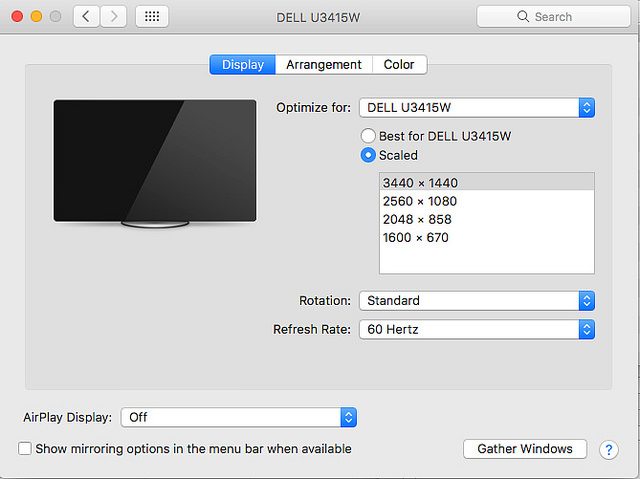Close the window with the red button
This screenshot has width=640, height=479.
(x=17, y=17)
